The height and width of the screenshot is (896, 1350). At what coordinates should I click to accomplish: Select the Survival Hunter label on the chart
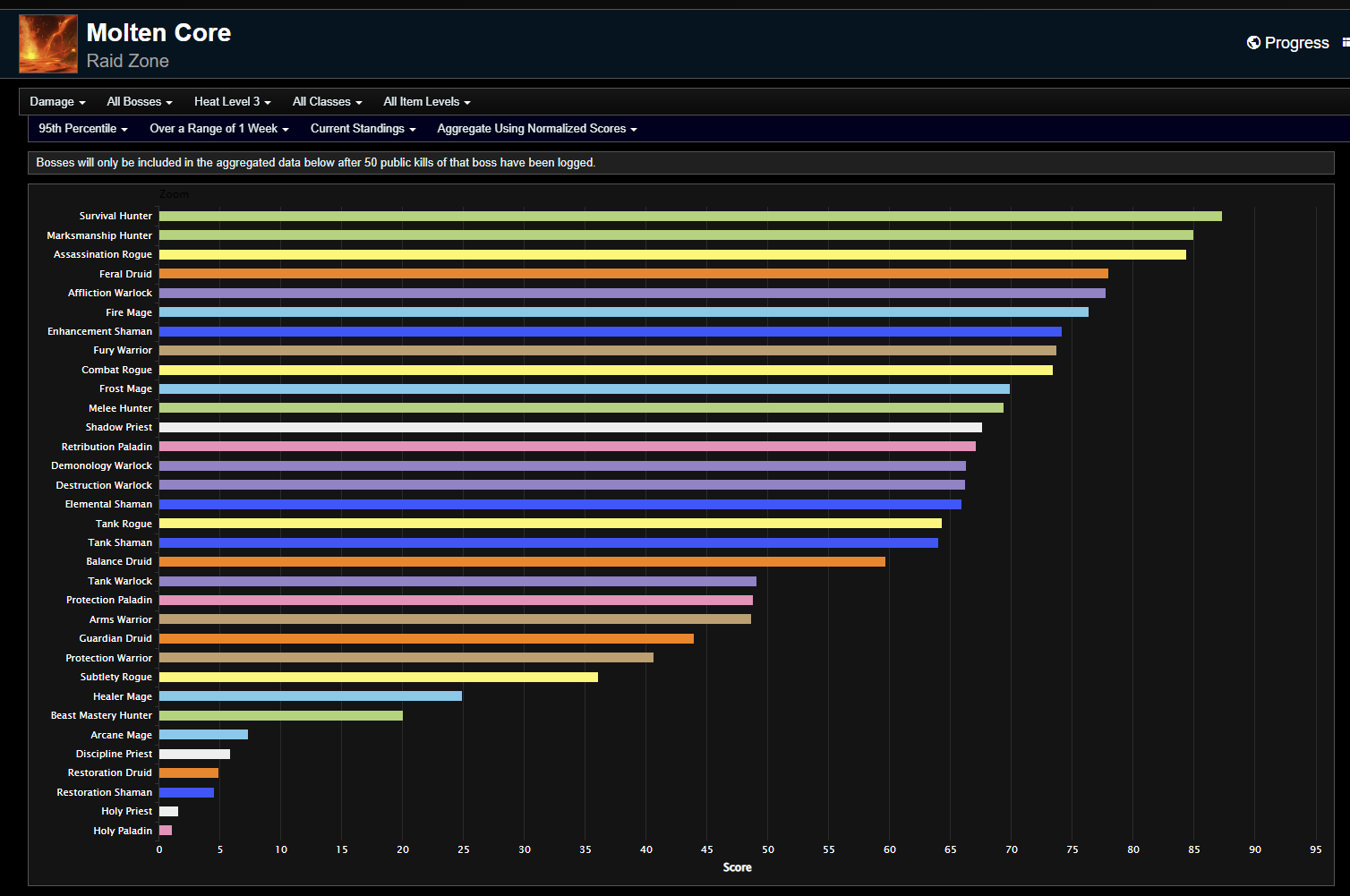(115, 216)
